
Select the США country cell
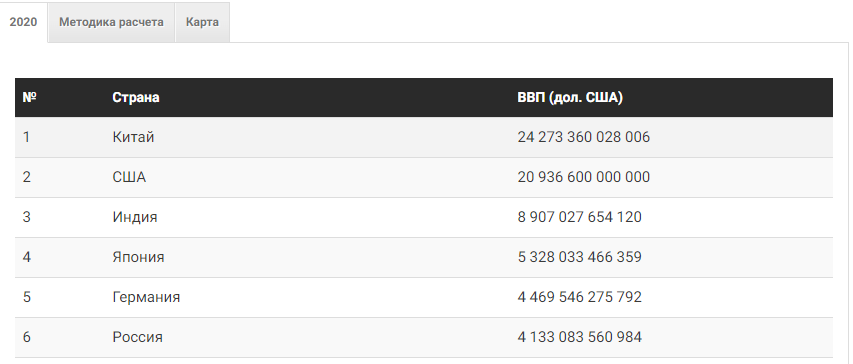(129, 177)
